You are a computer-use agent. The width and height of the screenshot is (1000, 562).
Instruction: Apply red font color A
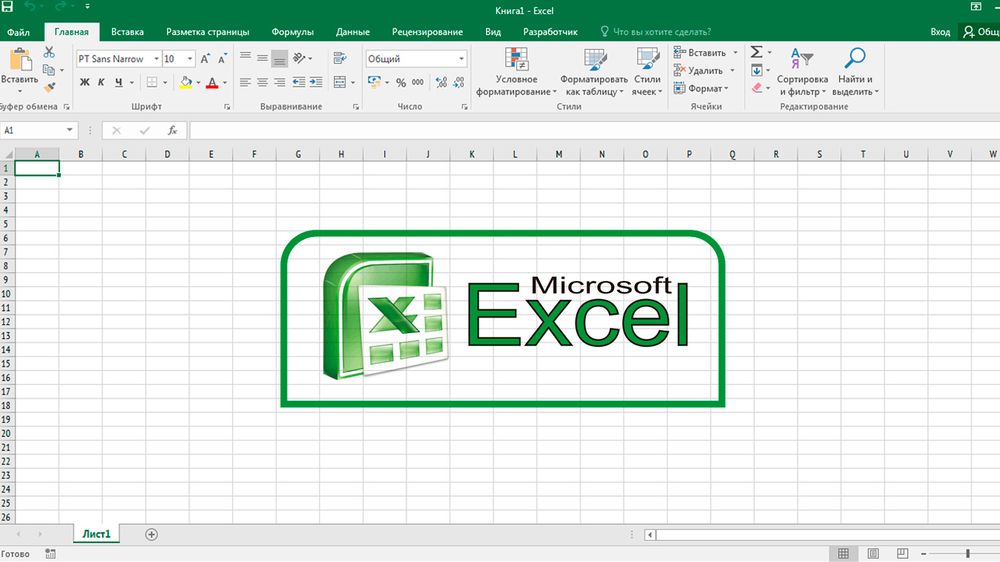[212, 82]
